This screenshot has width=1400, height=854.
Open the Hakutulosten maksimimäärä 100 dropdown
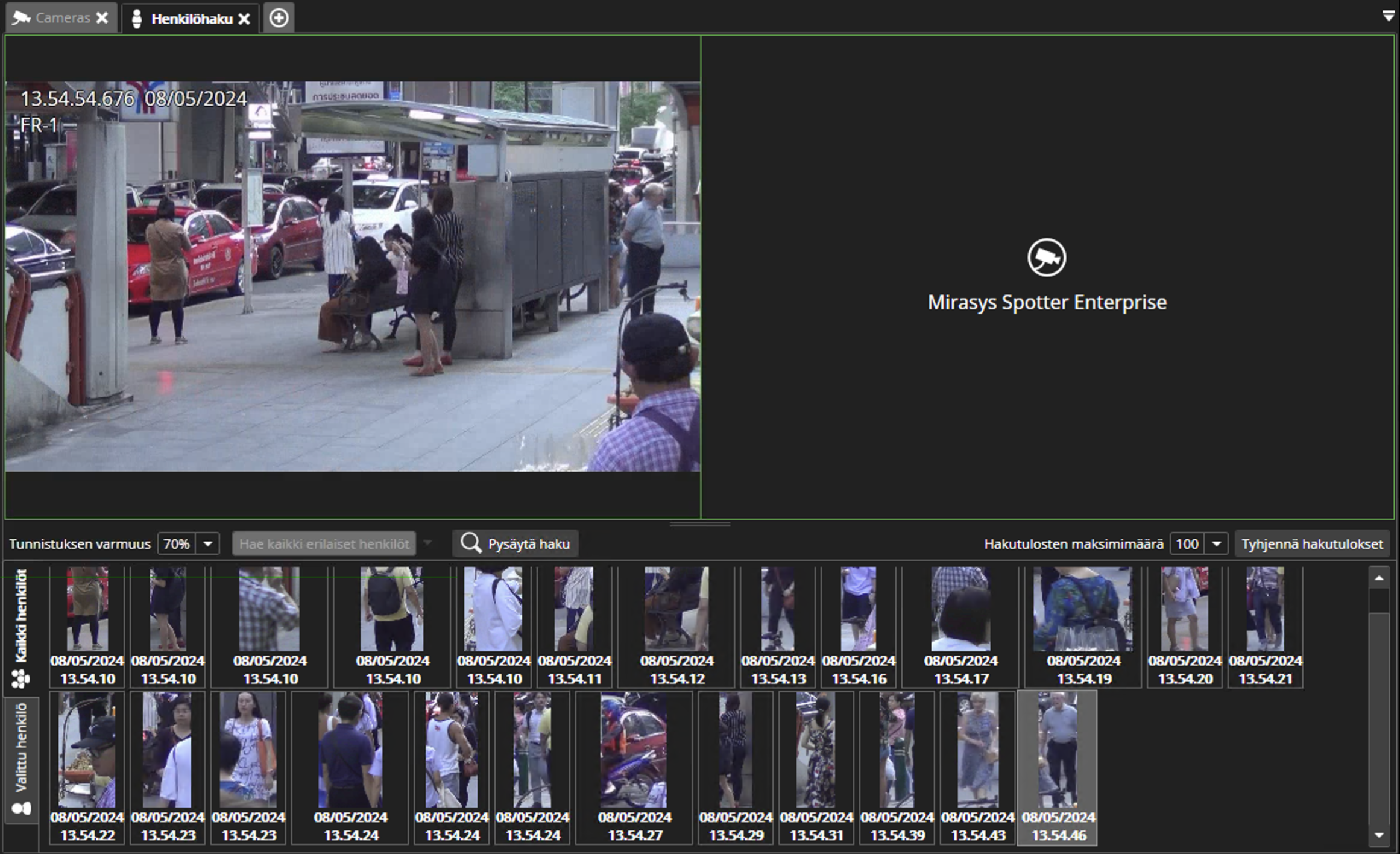1216,543
